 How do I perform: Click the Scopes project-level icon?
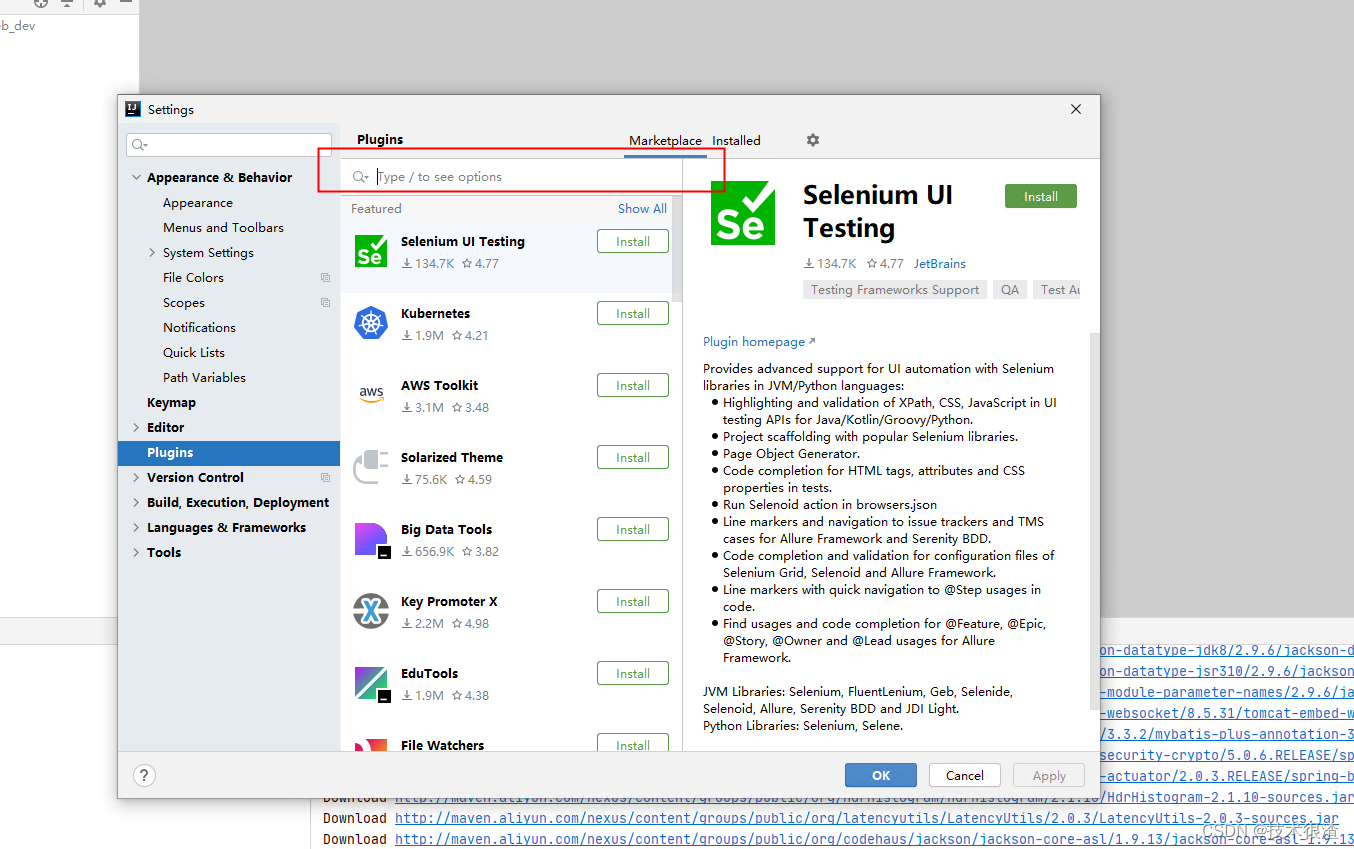click(325, 303)
